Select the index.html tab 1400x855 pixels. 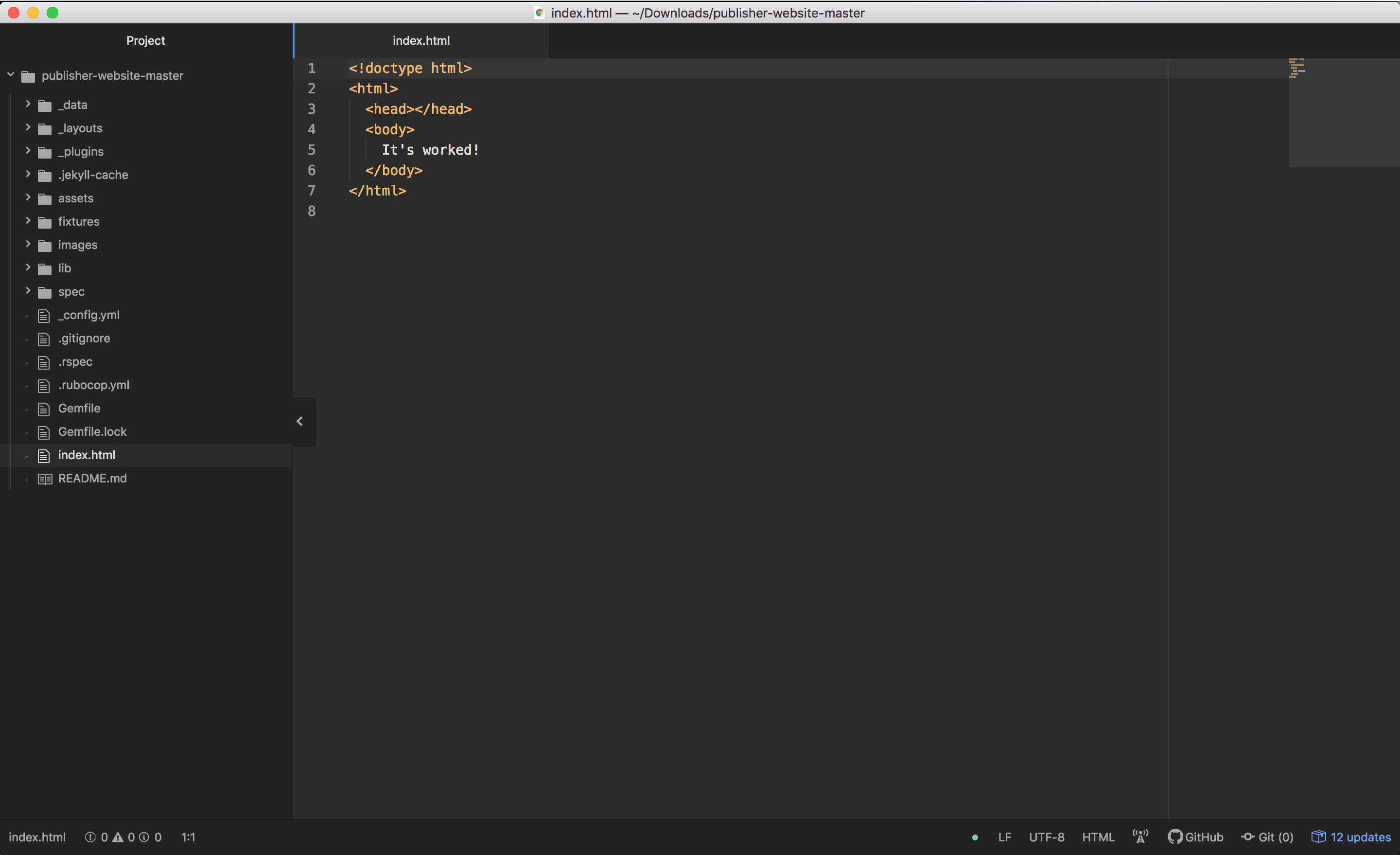pyautogui.click(x=421, y=40)
